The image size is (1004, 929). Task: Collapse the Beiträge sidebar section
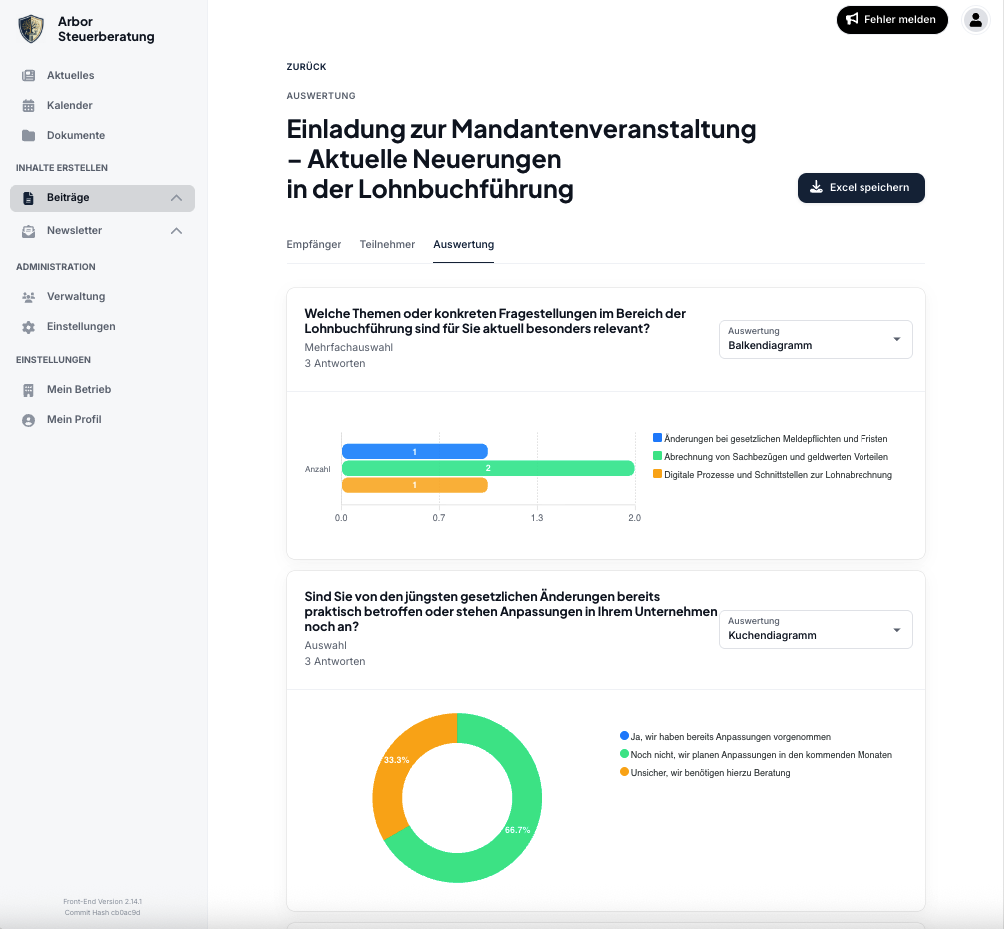click(176, 198)
